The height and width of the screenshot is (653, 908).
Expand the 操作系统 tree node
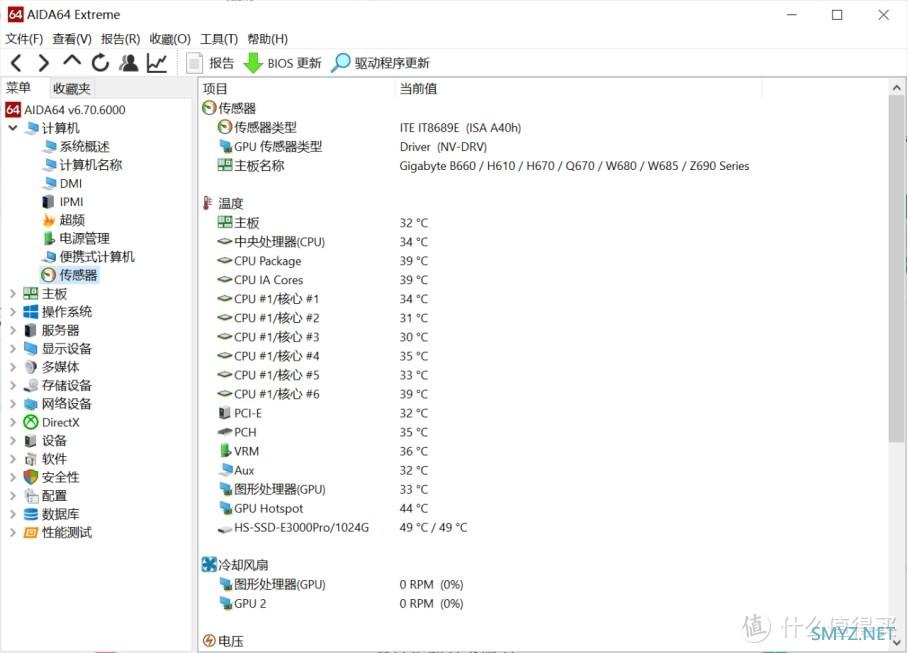coord(13,312)
